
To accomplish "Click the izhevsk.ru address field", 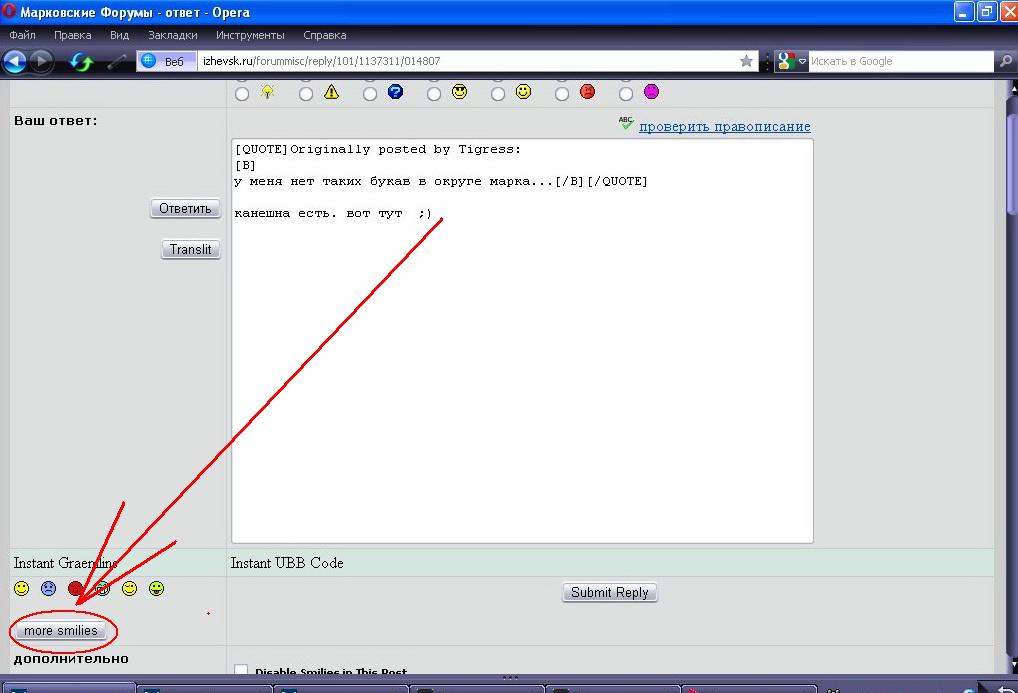I will pos(468,61).
